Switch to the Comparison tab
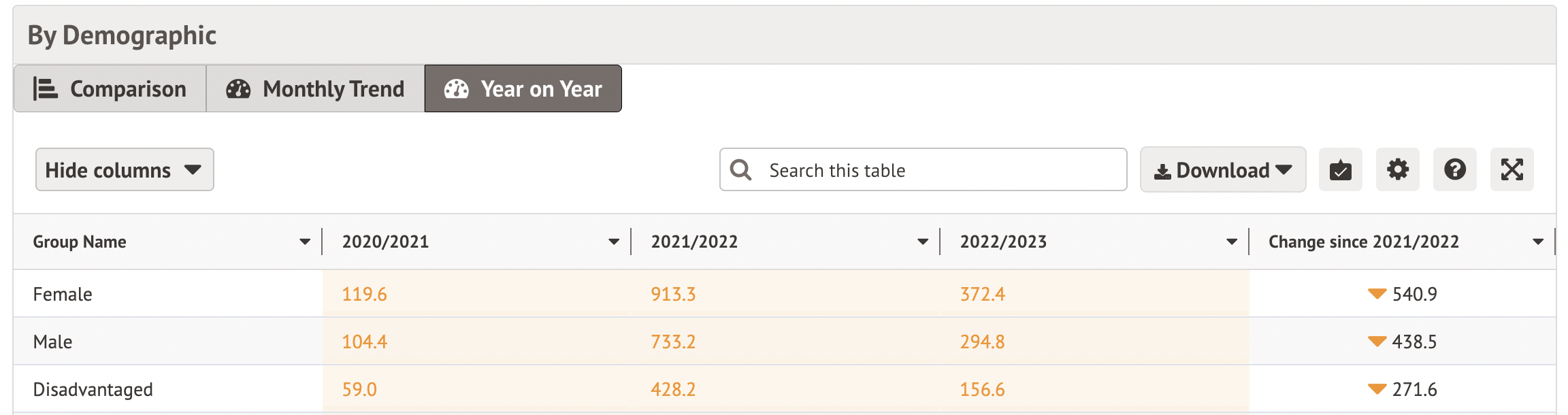Screen dimensions: 1568x415 coord(110,89)
